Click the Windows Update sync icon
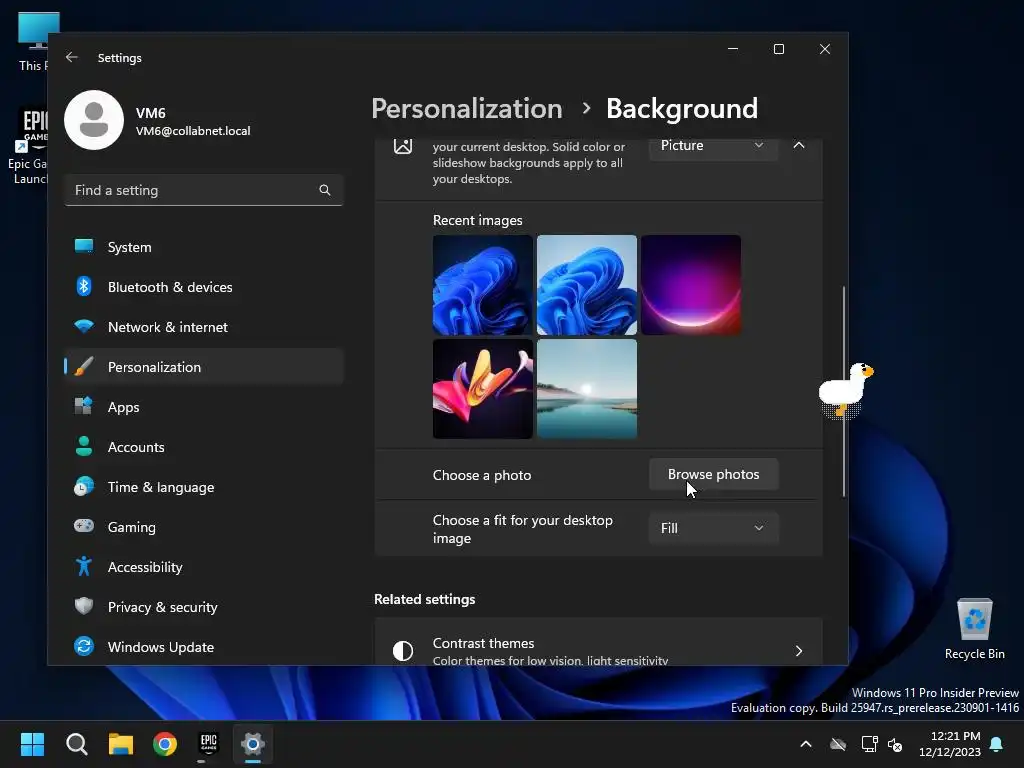Image resolution: width=1024 pixels, height=768 pixels. (84, 646)
